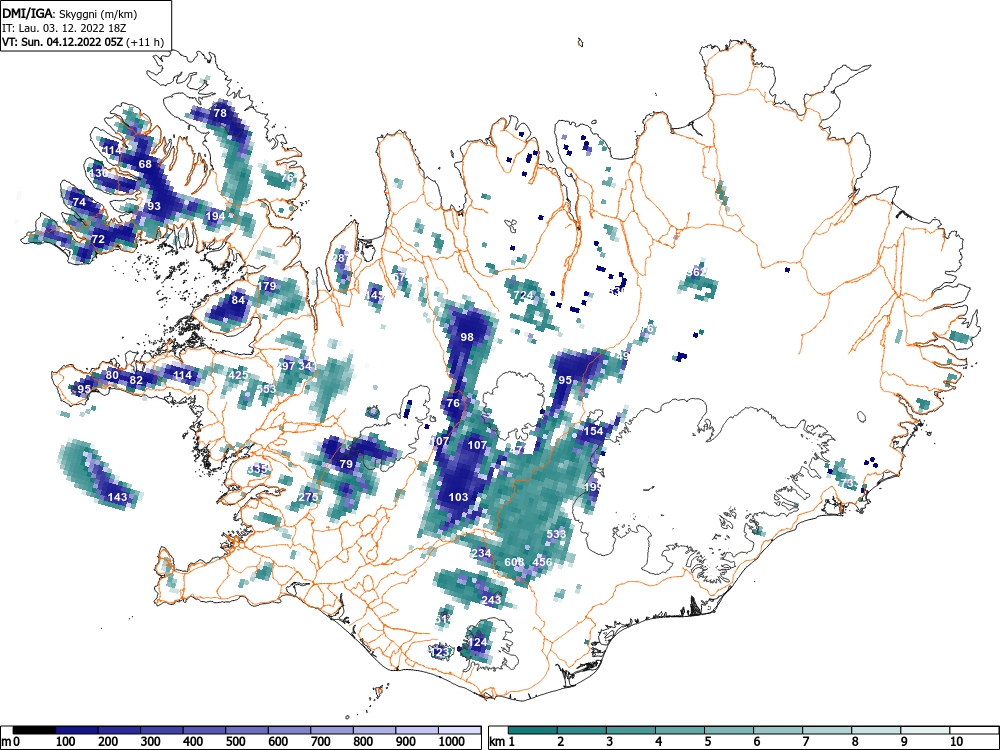The width and height of the screenshot is (1000, 750).
Task: Pick the dark navy swatch between 100 and 200
Action: point(77,730)
